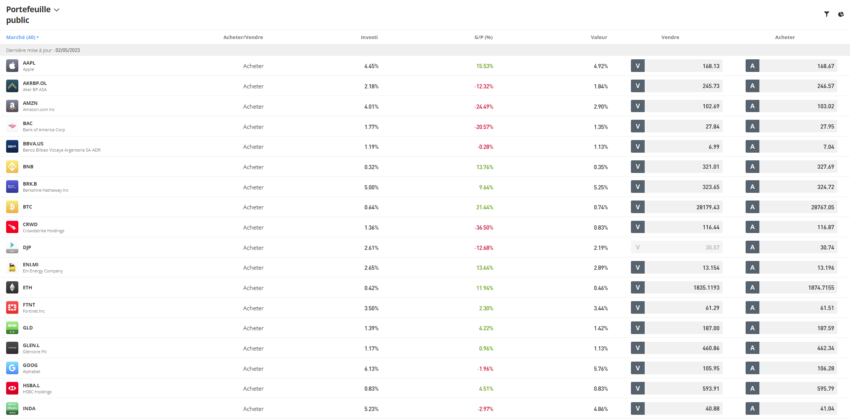Click the V sell button for INDA

(x=638, y=408)
